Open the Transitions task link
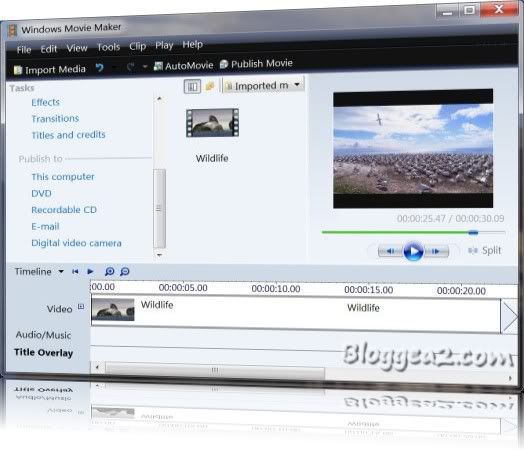The width and height of the screenshot is (524, 450). [x=55, y=119]
